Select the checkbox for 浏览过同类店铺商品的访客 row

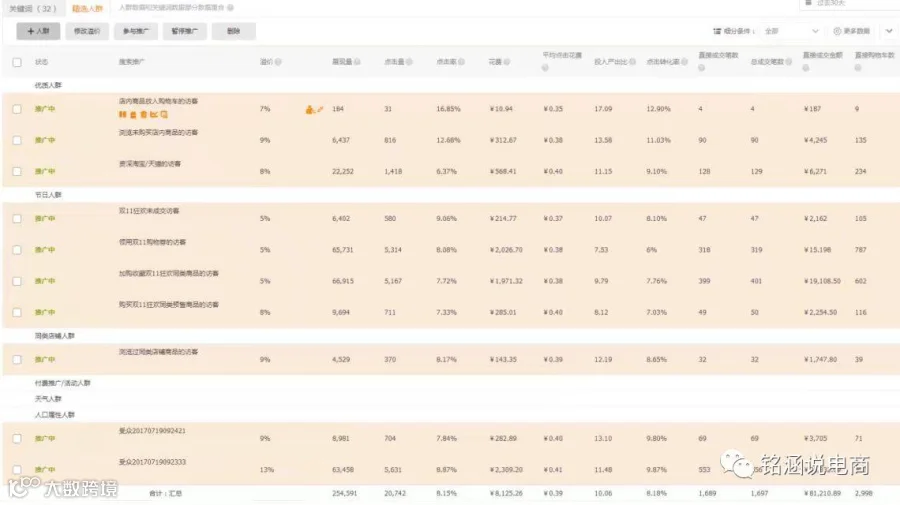(x=17, y=360)
